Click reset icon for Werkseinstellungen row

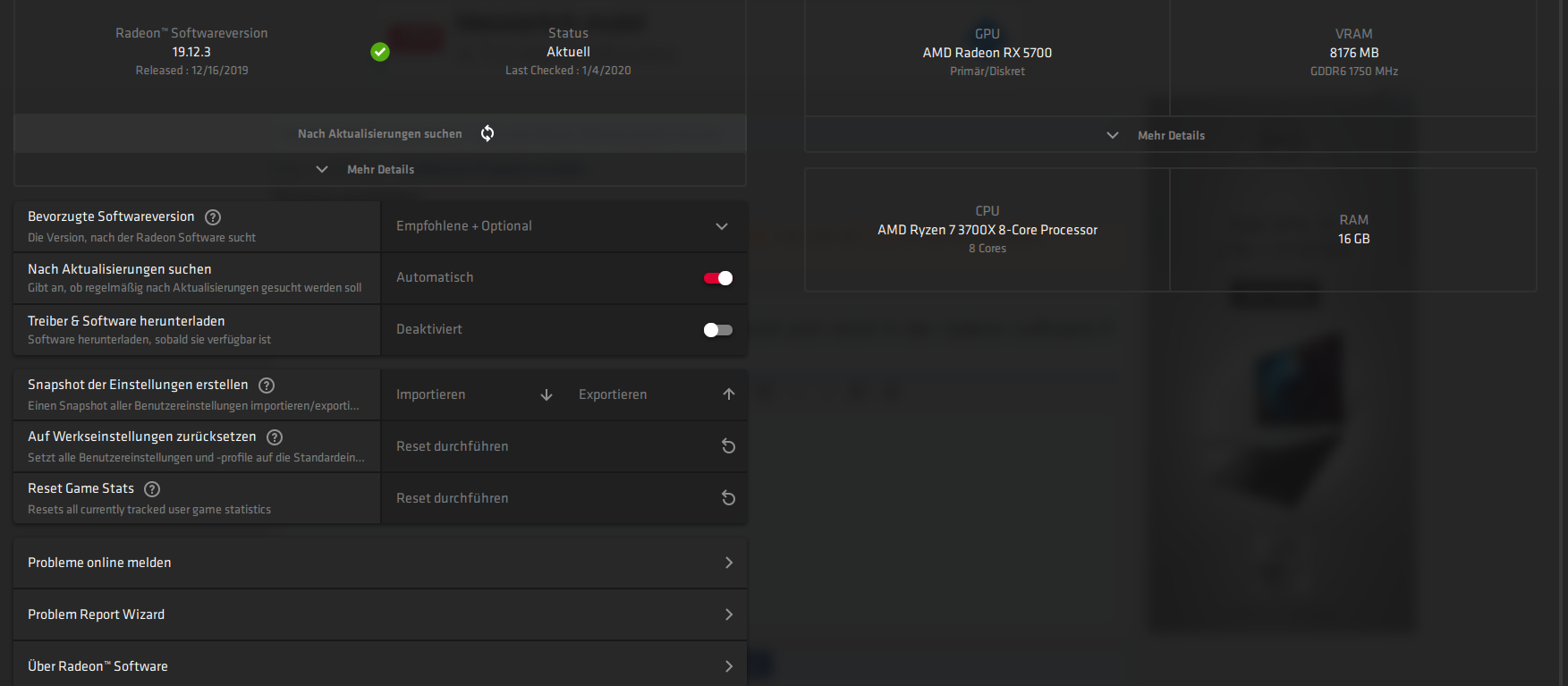[x=729, y=446]
